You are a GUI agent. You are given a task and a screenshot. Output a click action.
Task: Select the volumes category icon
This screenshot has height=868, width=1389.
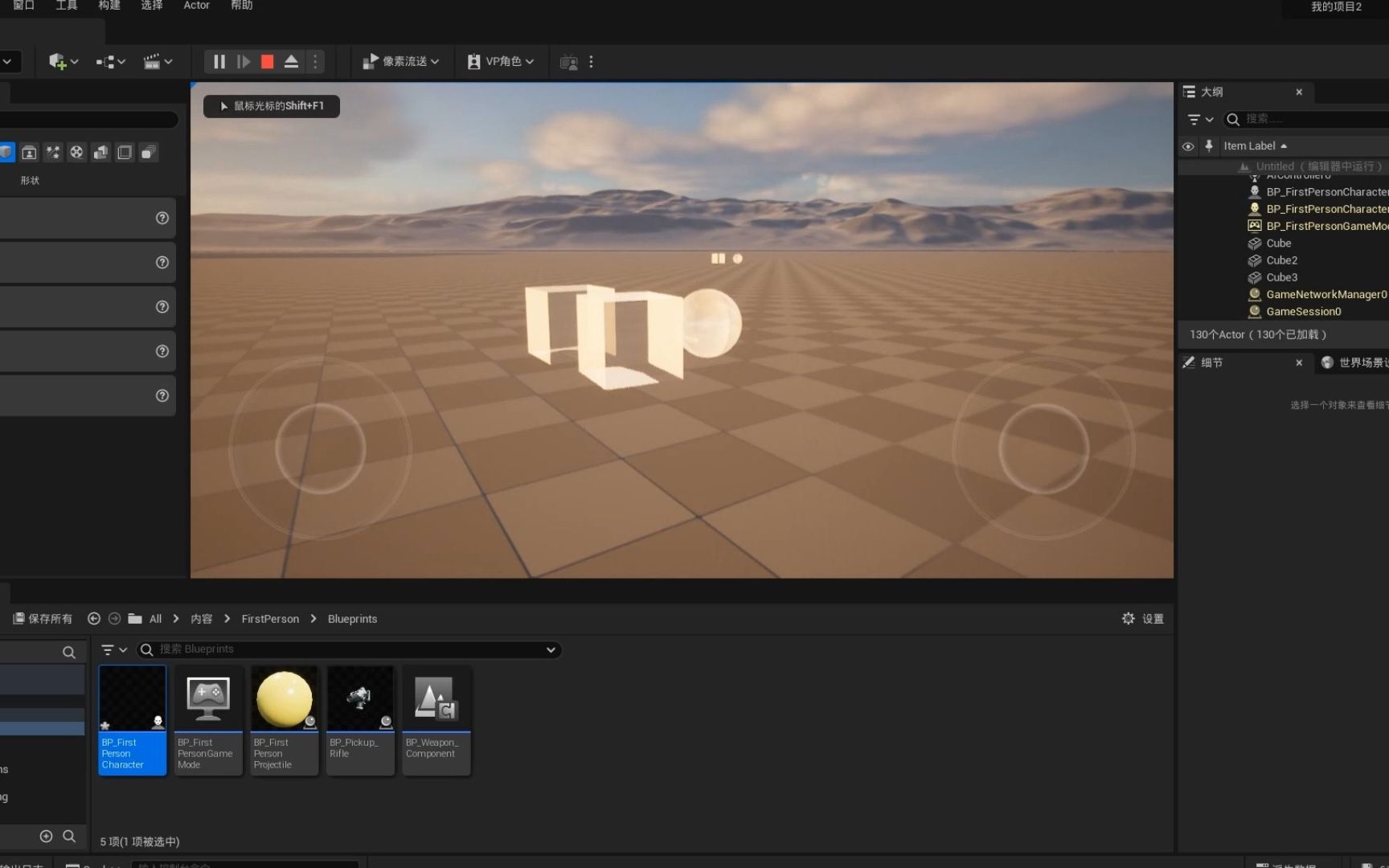coord(125,153)
